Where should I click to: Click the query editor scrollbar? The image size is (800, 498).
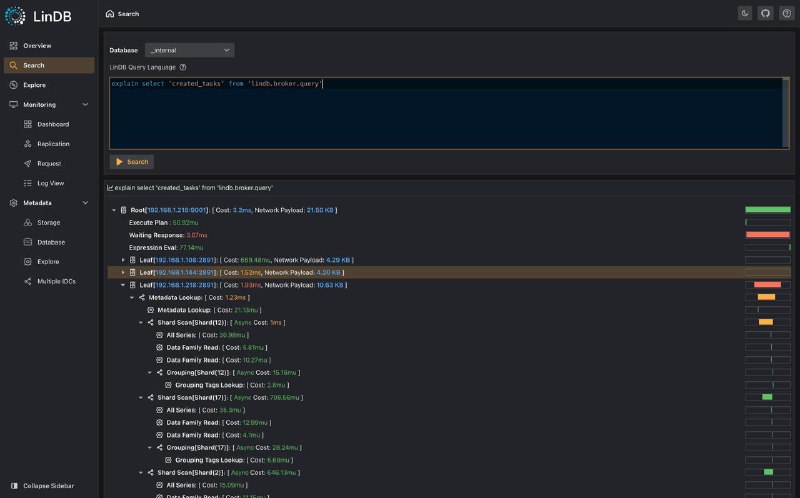[786, 113]
